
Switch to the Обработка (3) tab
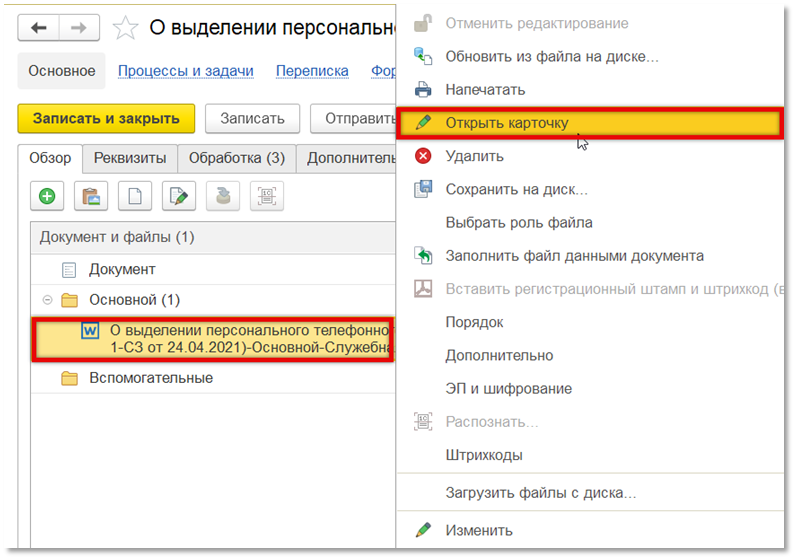point(236,158)
